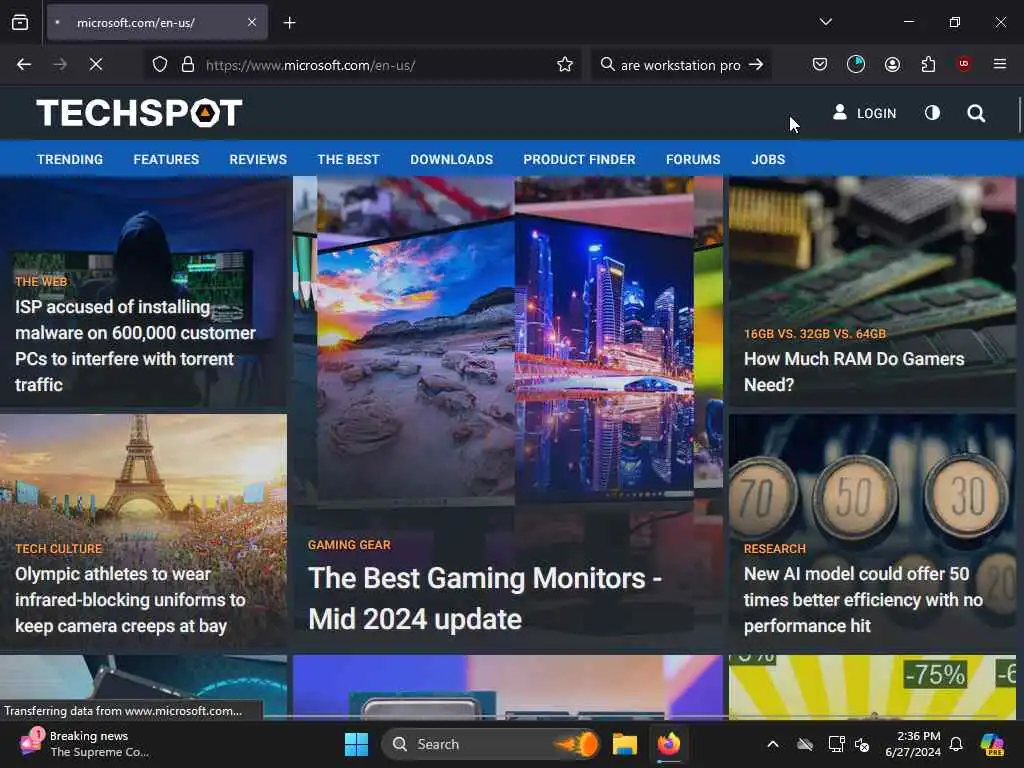
Task: Click Firefox icon in taskbar
Action: (x=669, y=744)
